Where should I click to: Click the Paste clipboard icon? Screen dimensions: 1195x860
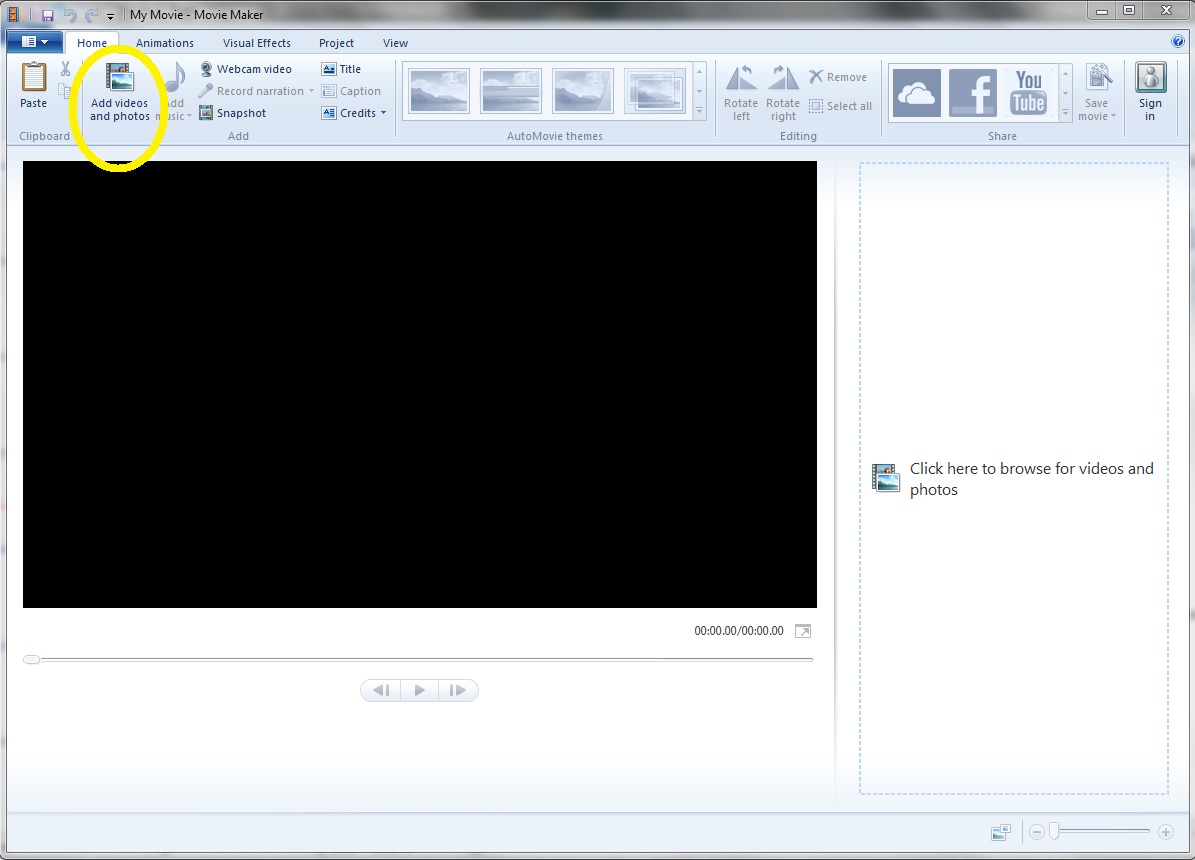(x=34, y=77)
